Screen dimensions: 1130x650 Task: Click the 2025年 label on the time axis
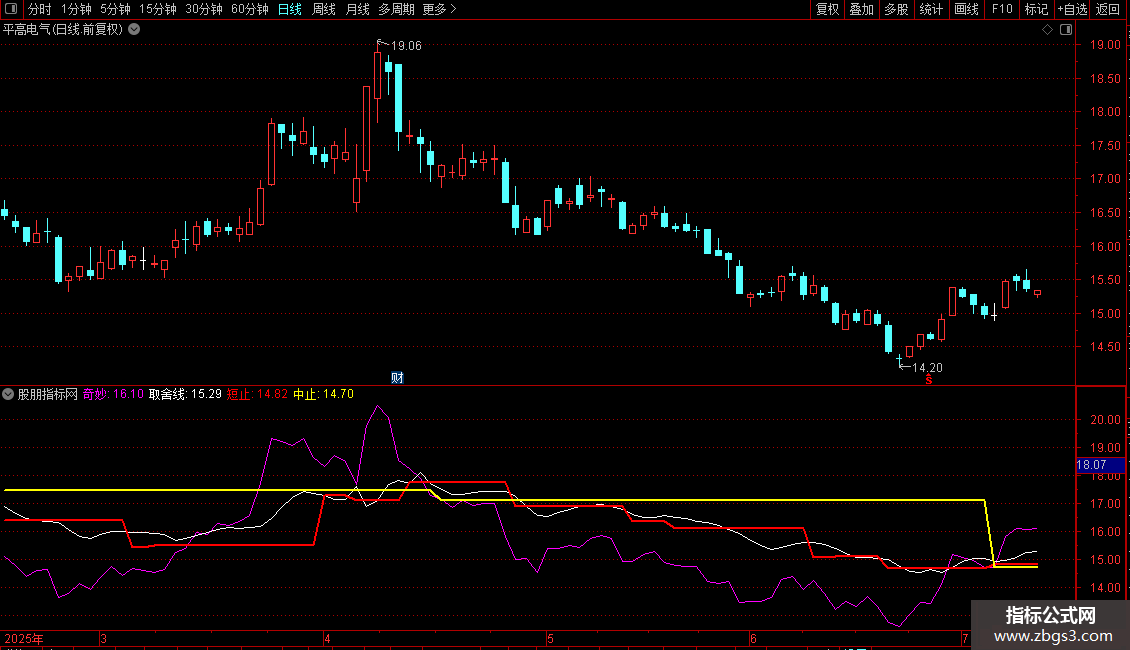click(24, 638)
